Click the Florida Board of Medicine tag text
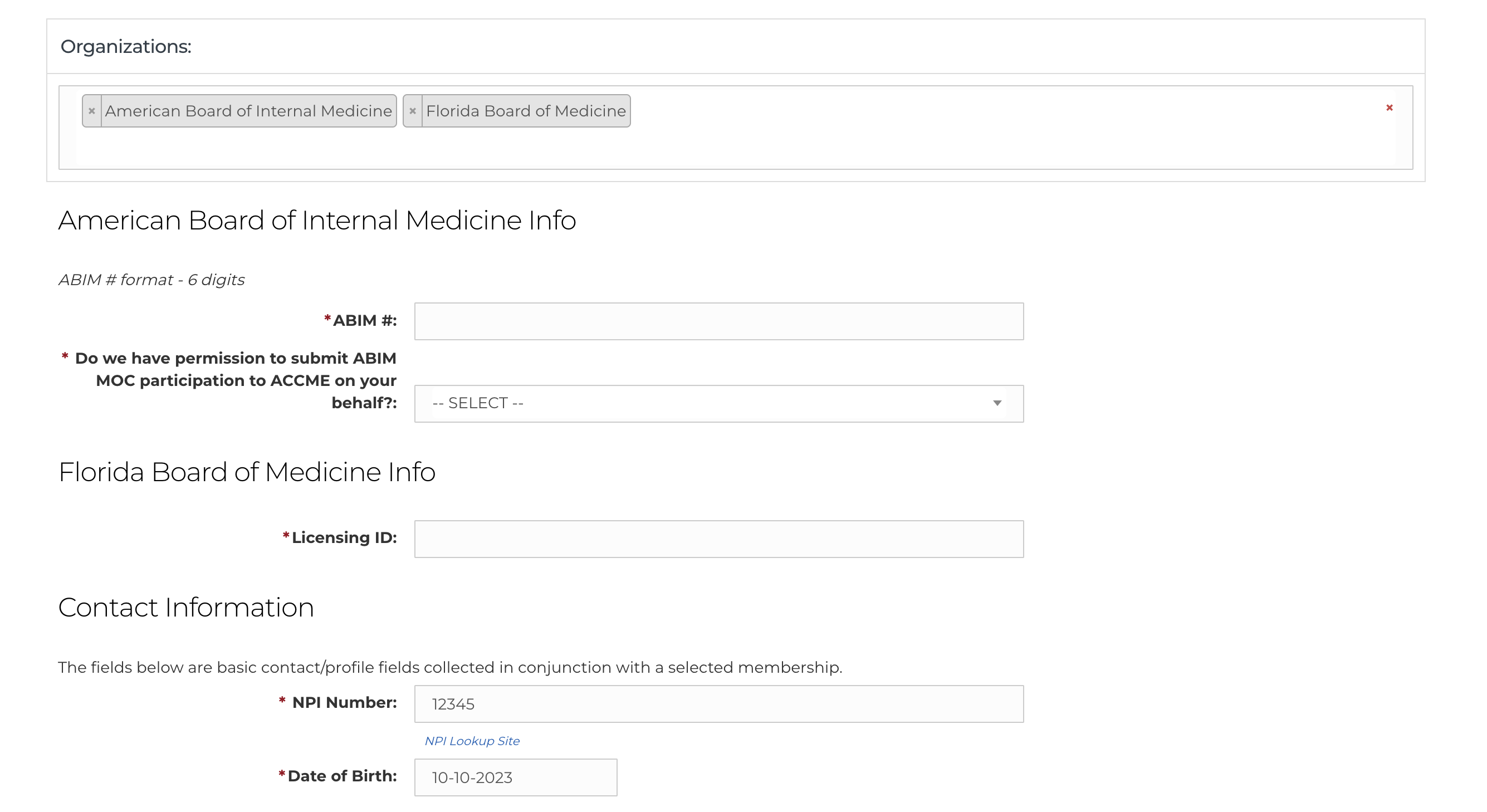1487x812 pixels. (x=525, y=111)
